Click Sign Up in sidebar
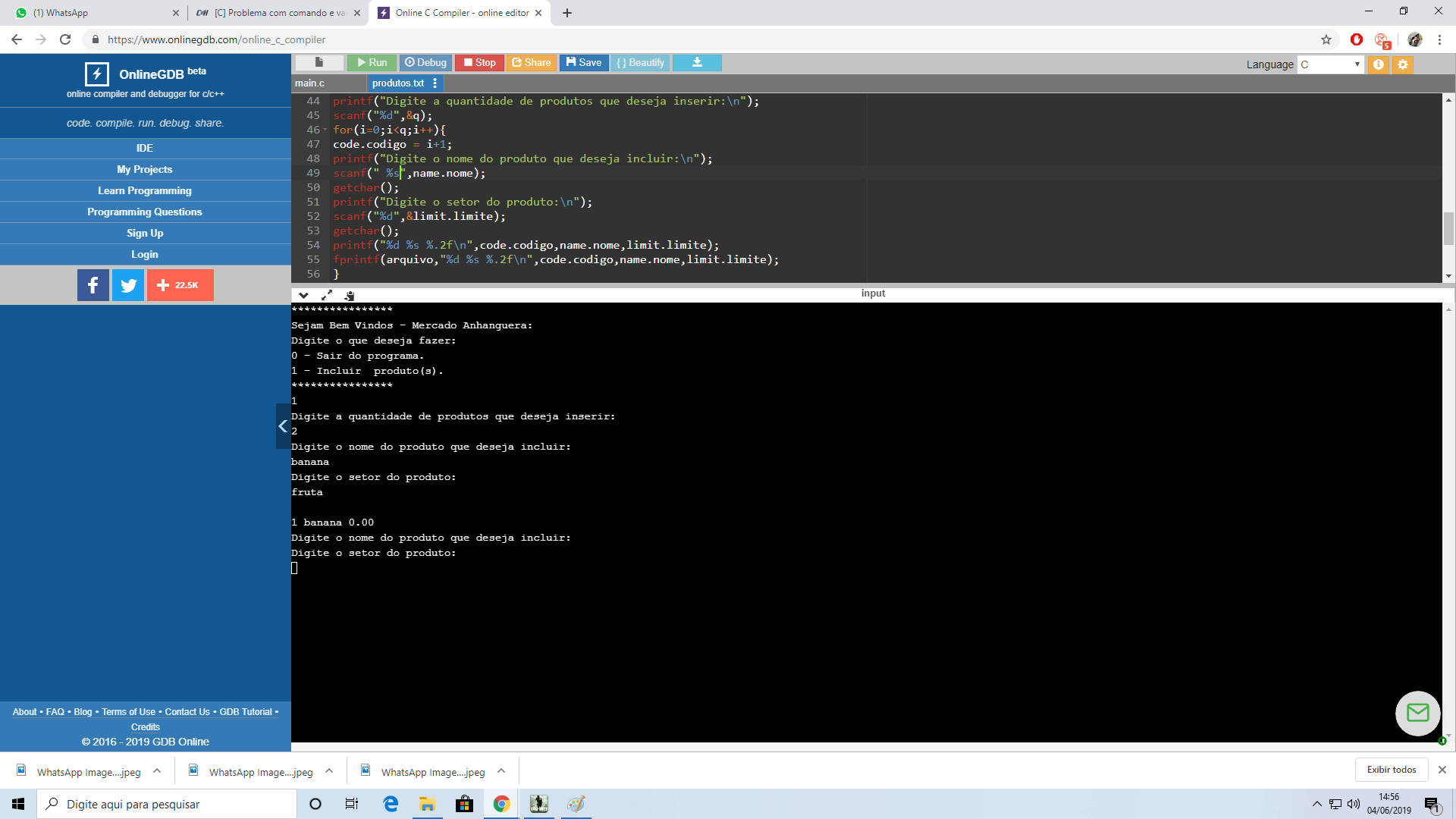The image size is (1456, 819). pyautogui.click(x=145, y=233)
